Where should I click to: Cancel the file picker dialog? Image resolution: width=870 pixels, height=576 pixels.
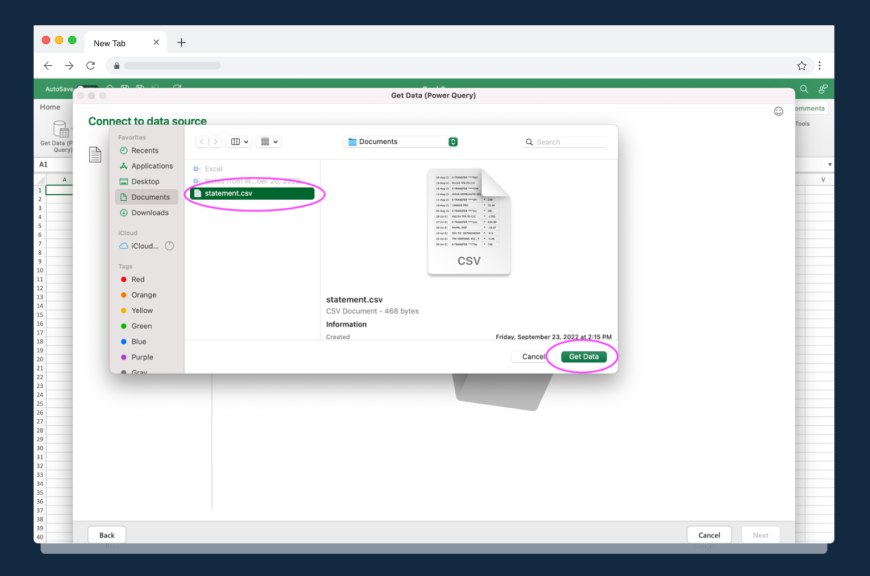click(x=533, y=356)
